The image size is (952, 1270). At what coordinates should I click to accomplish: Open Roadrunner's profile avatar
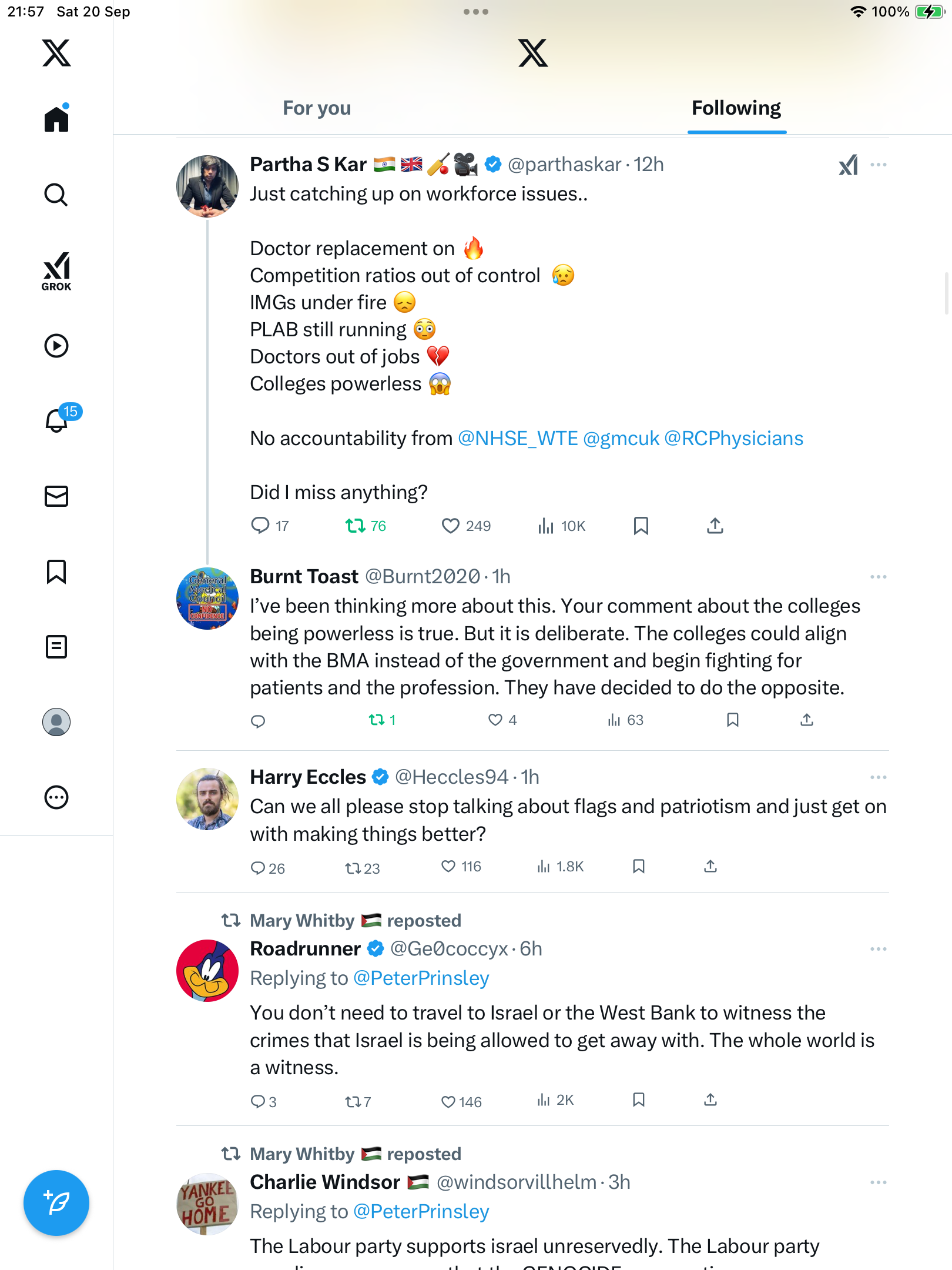[207, 971]
